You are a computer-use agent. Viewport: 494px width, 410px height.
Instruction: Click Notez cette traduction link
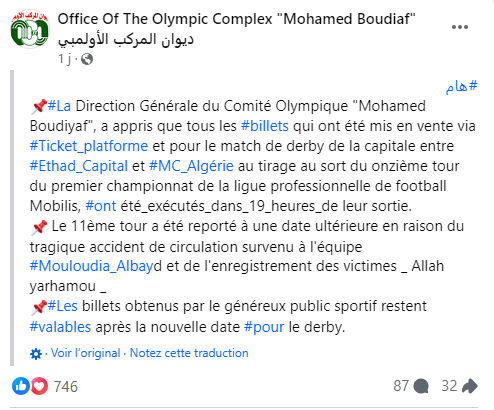click(x=189, y=353)
